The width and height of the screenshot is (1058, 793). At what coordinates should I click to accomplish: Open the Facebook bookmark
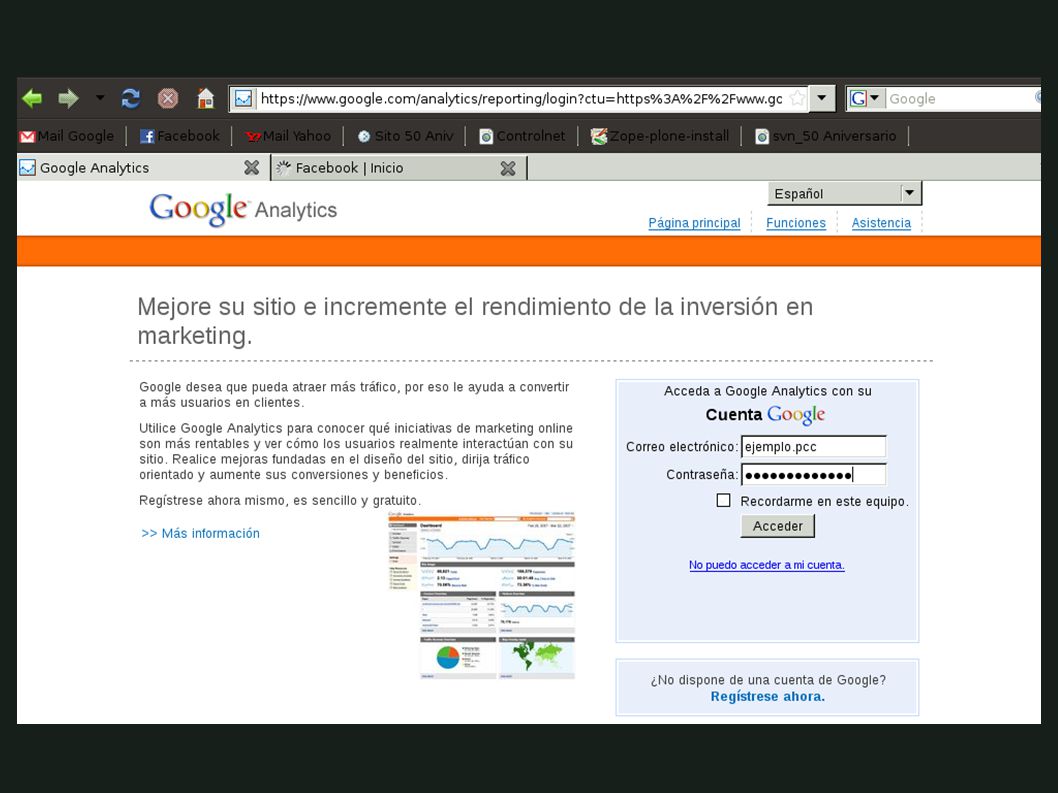tap(179, 136)
